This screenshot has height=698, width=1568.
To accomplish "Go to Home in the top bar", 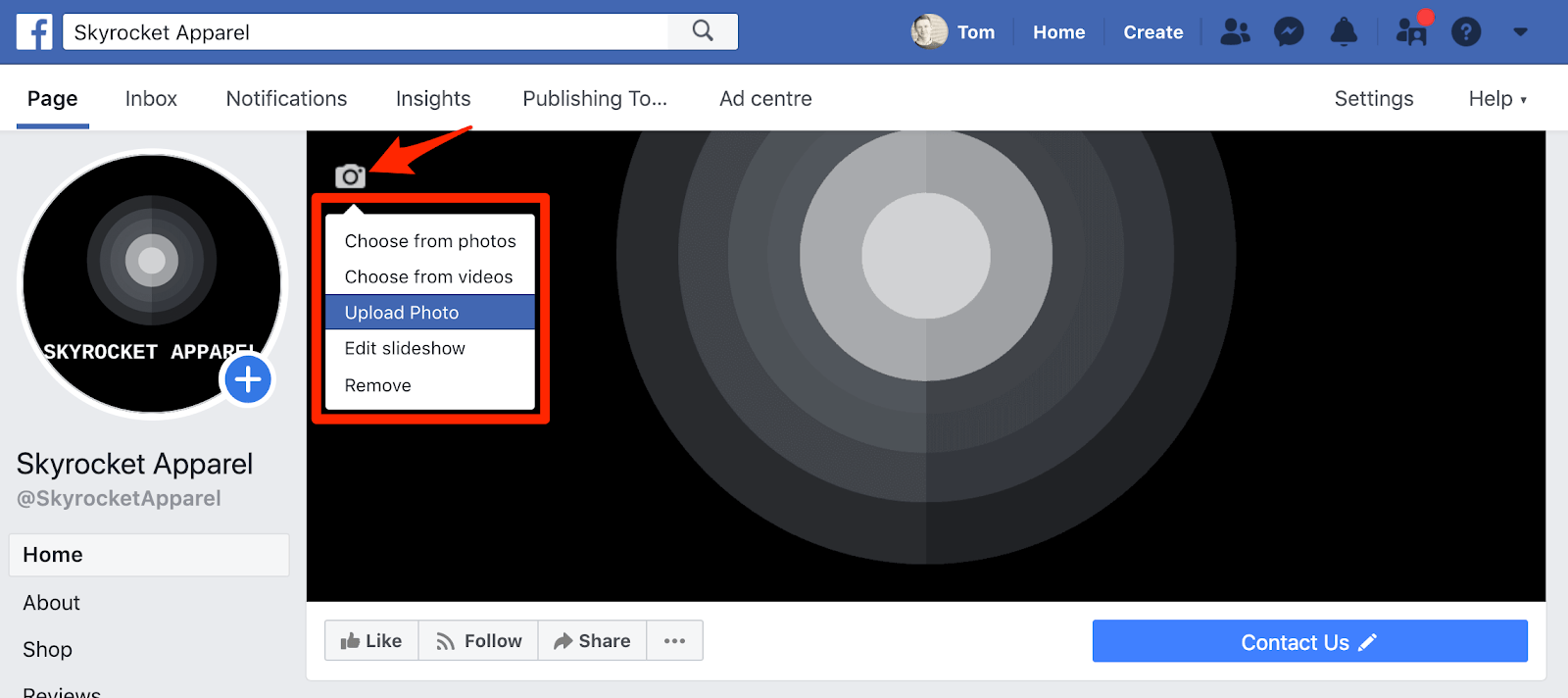I will tap(1058, 32).
